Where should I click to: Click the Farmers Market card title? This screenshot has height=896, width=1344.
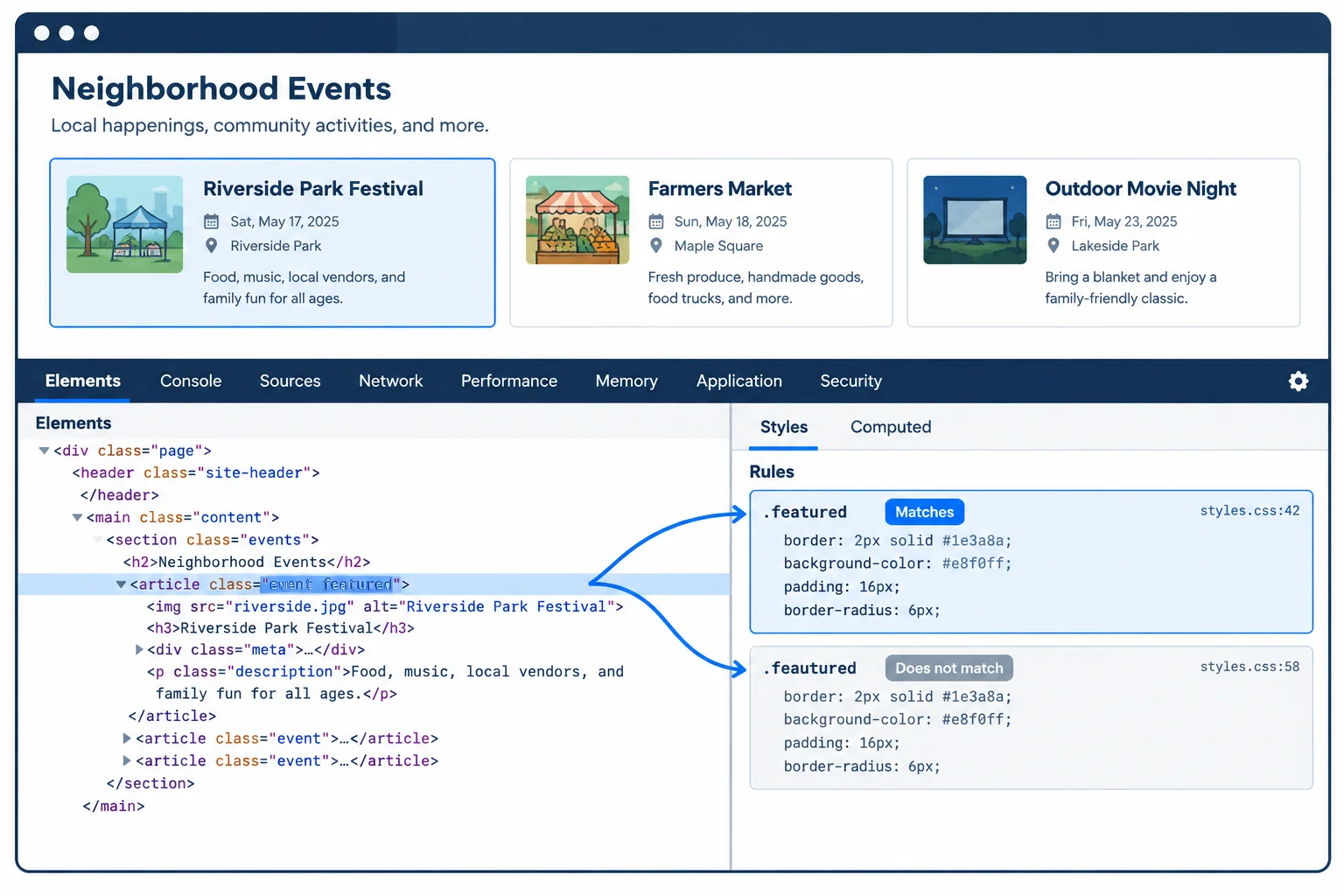tap(720, 189)
